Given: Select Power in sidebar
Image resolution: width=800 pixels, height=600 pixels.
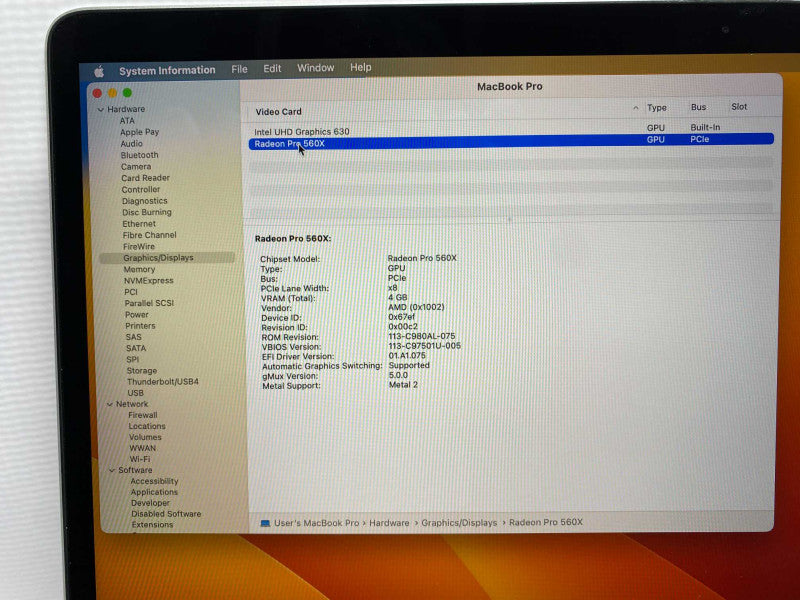Looking at the screenshot, I should [x=137, y=315].
